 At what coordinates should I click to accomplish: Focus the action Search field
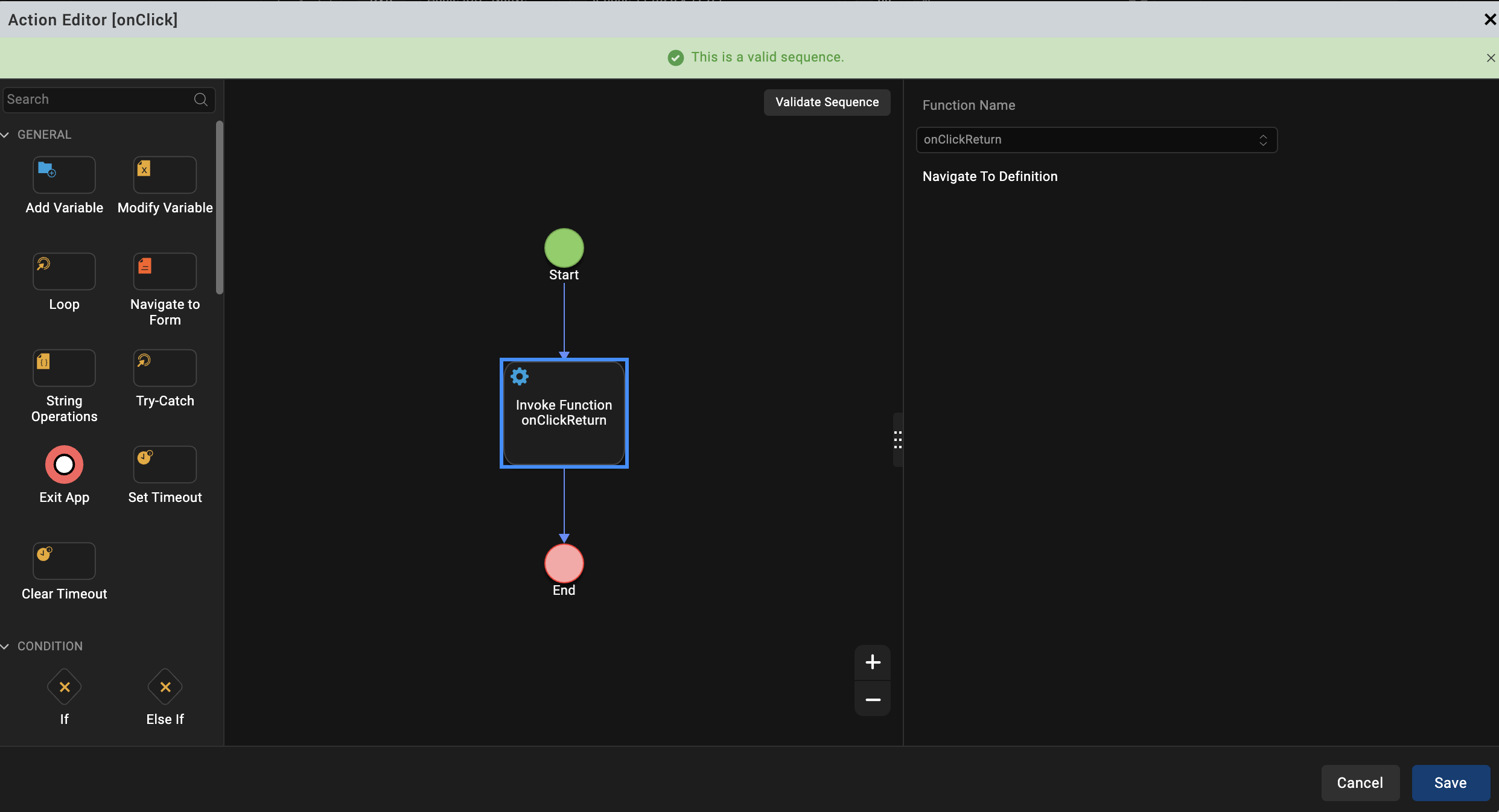pos(100,100)
